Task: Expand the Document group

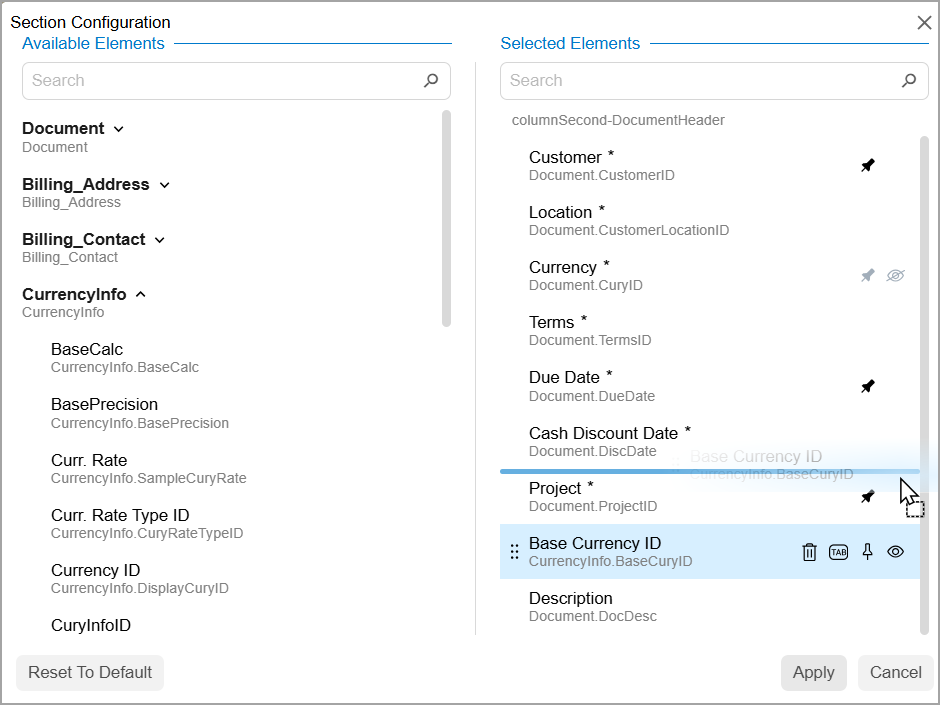Action: (119, 129)
